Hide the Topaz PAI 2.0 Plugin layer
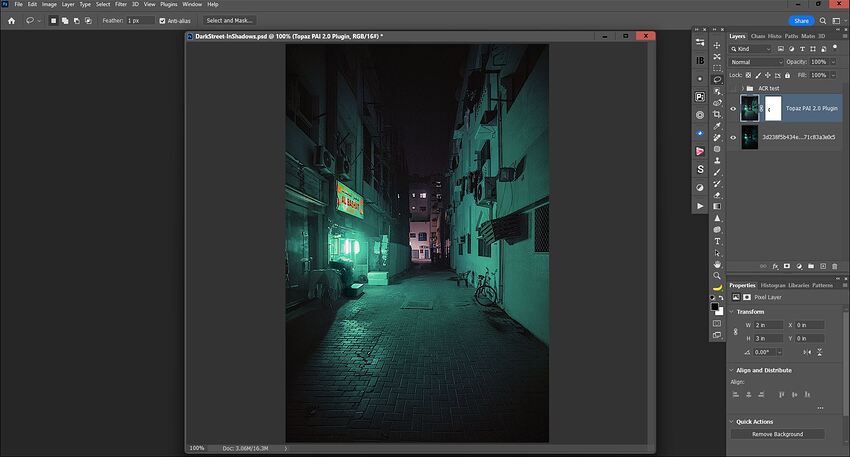The width and height of the screenshot is (850, 457). [733, 108]
